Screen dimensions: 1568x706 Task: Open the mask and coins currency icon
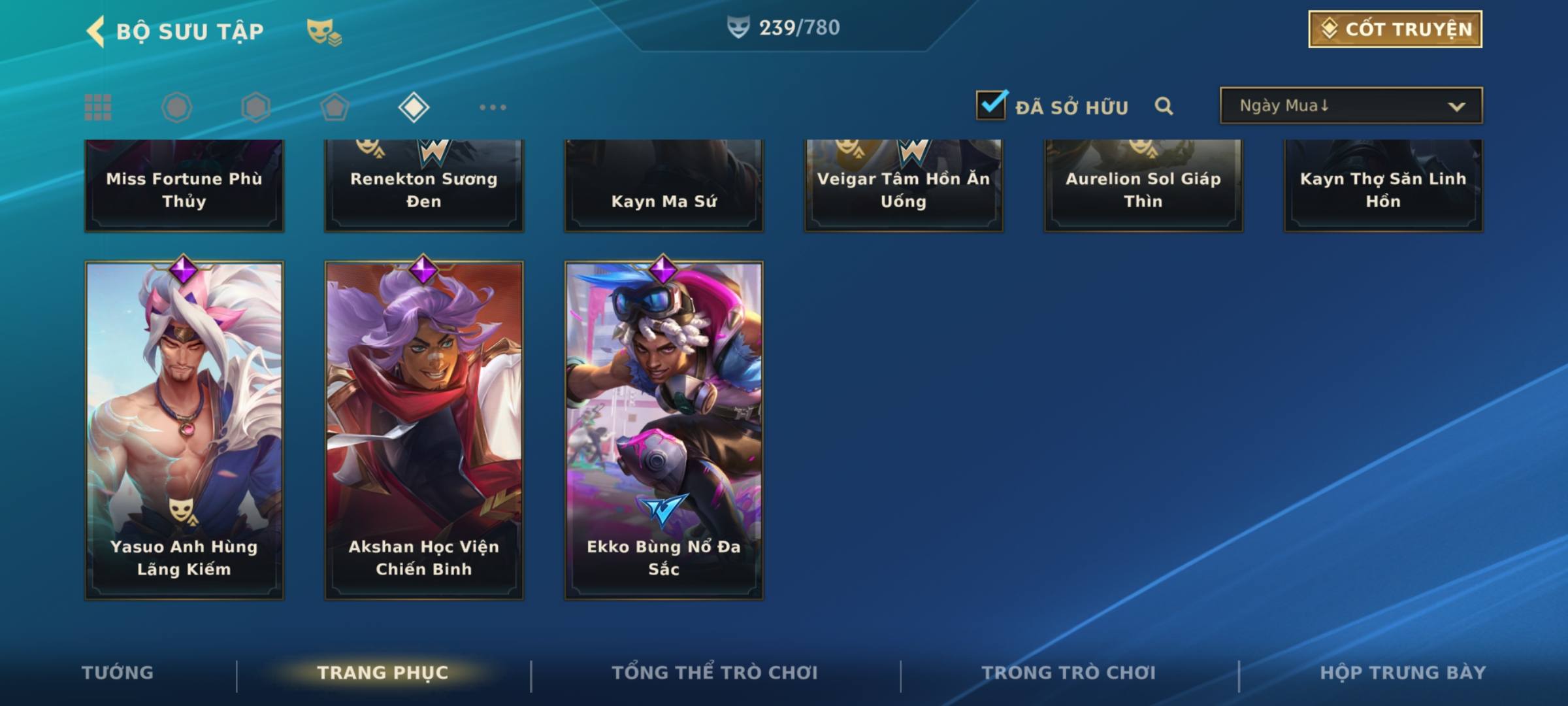[324, 32]
